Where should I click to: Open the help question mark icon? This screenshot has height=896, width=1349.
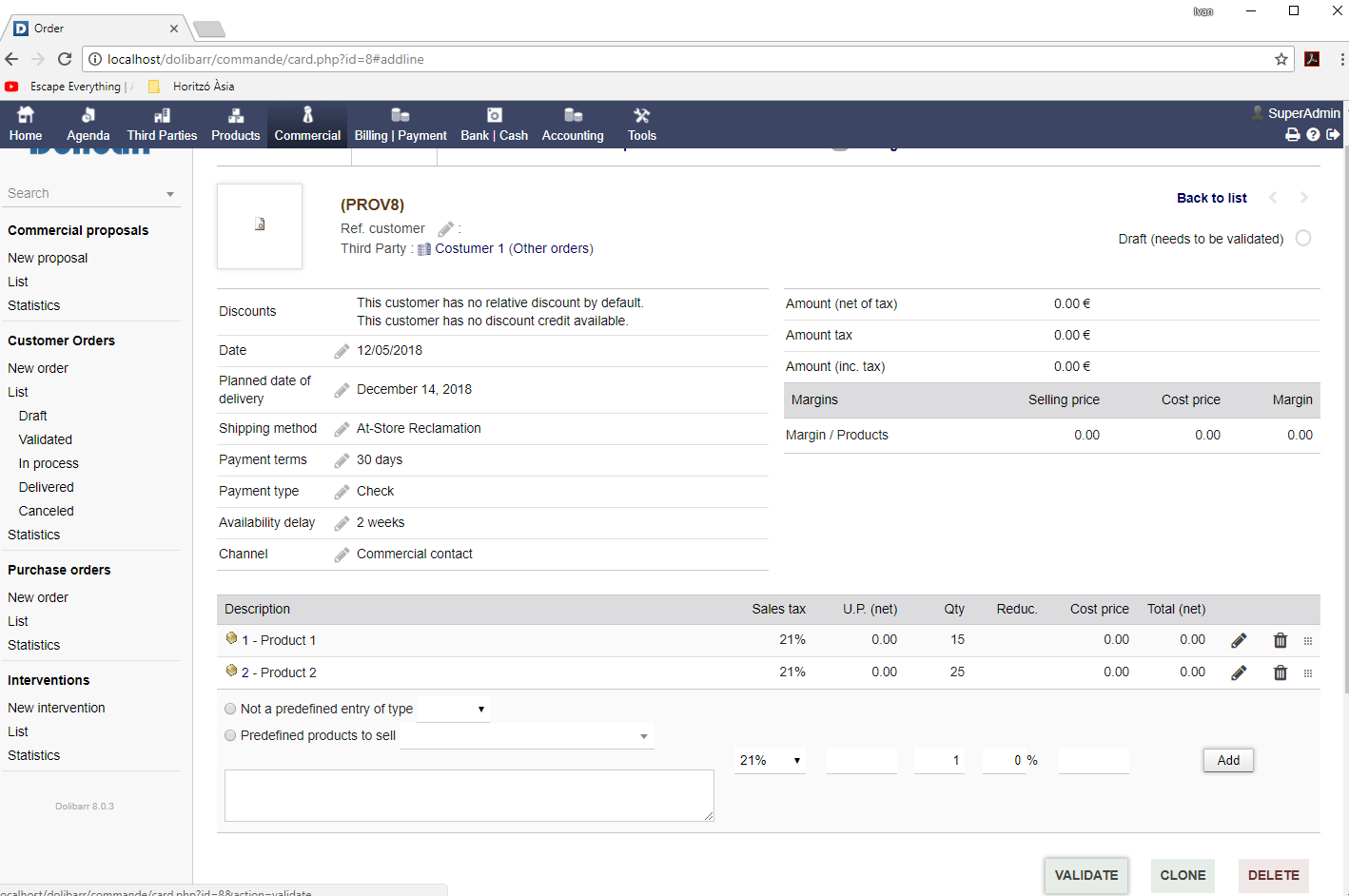coord(1313,135)
